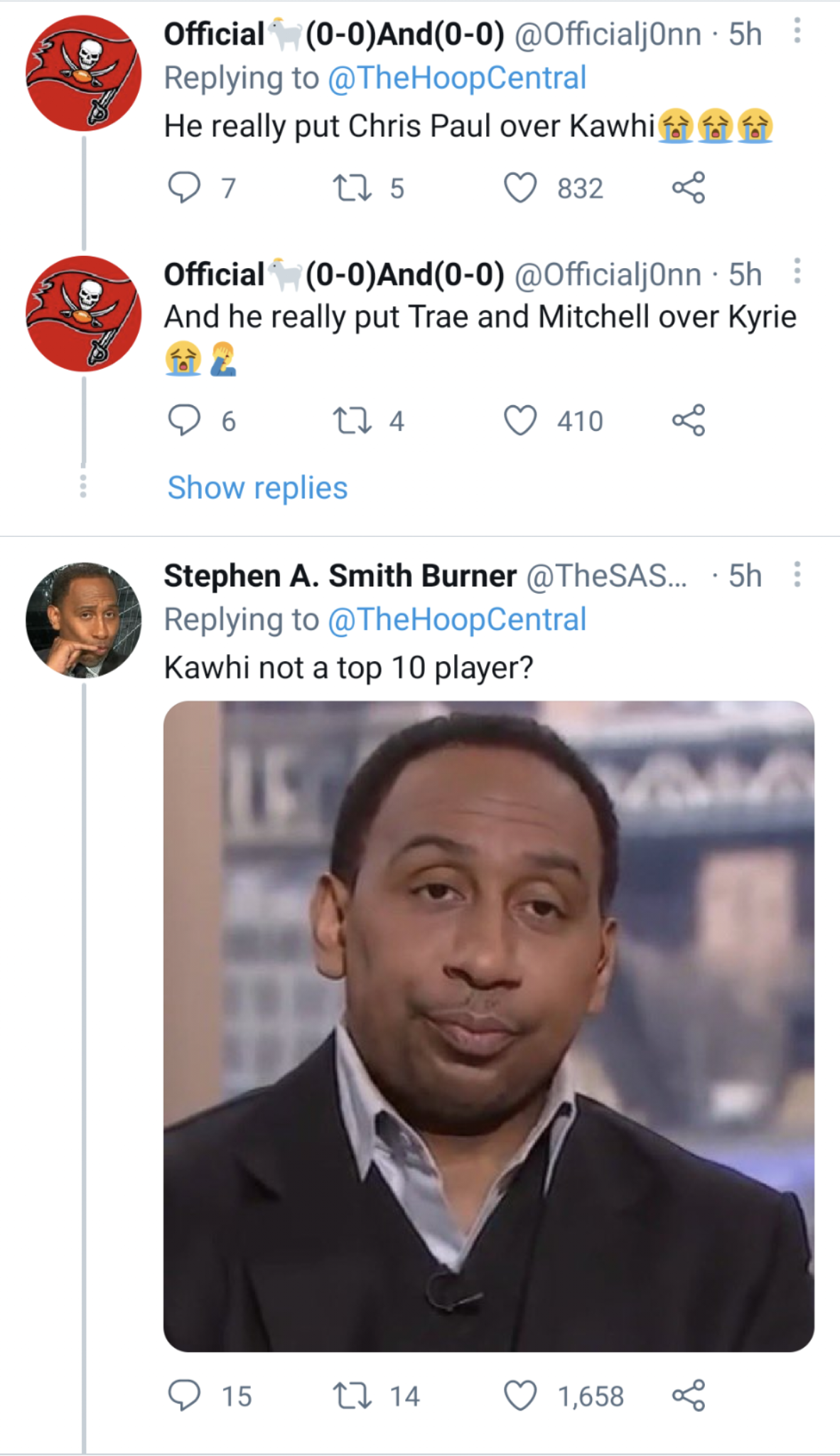Open more options on first Official tweet
This screenshot has height=1456, width=840.
pos(797,31)
